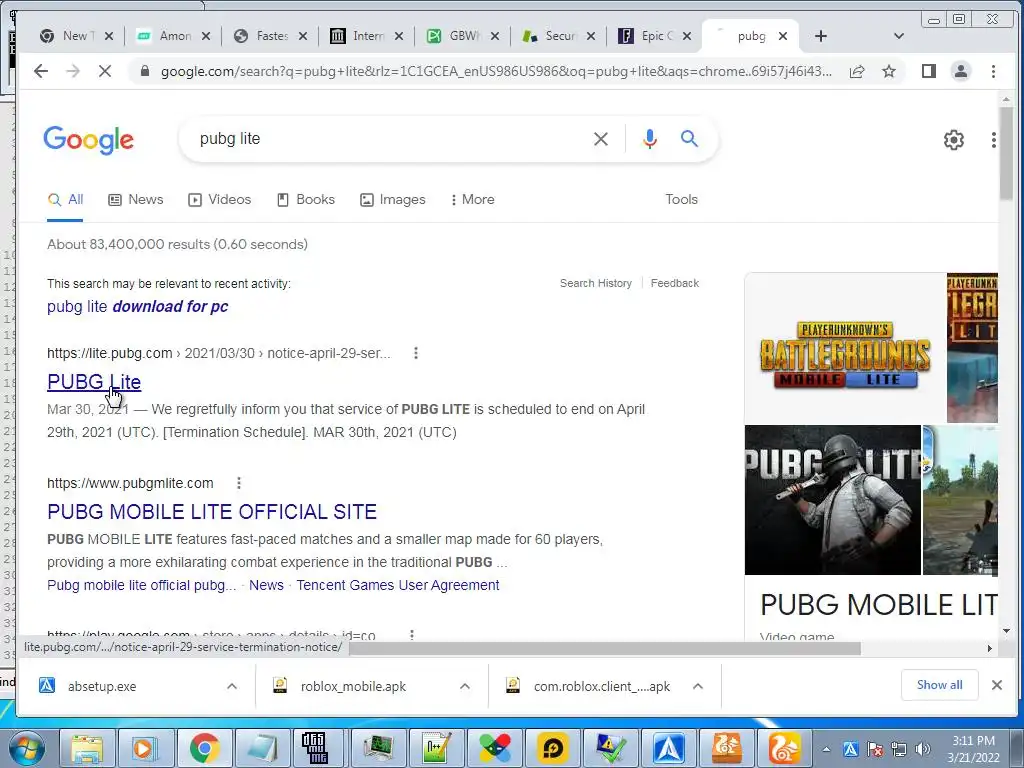1024x768 pixels.
Task: Open media player taskbar icon
Action: coord(145,748)
